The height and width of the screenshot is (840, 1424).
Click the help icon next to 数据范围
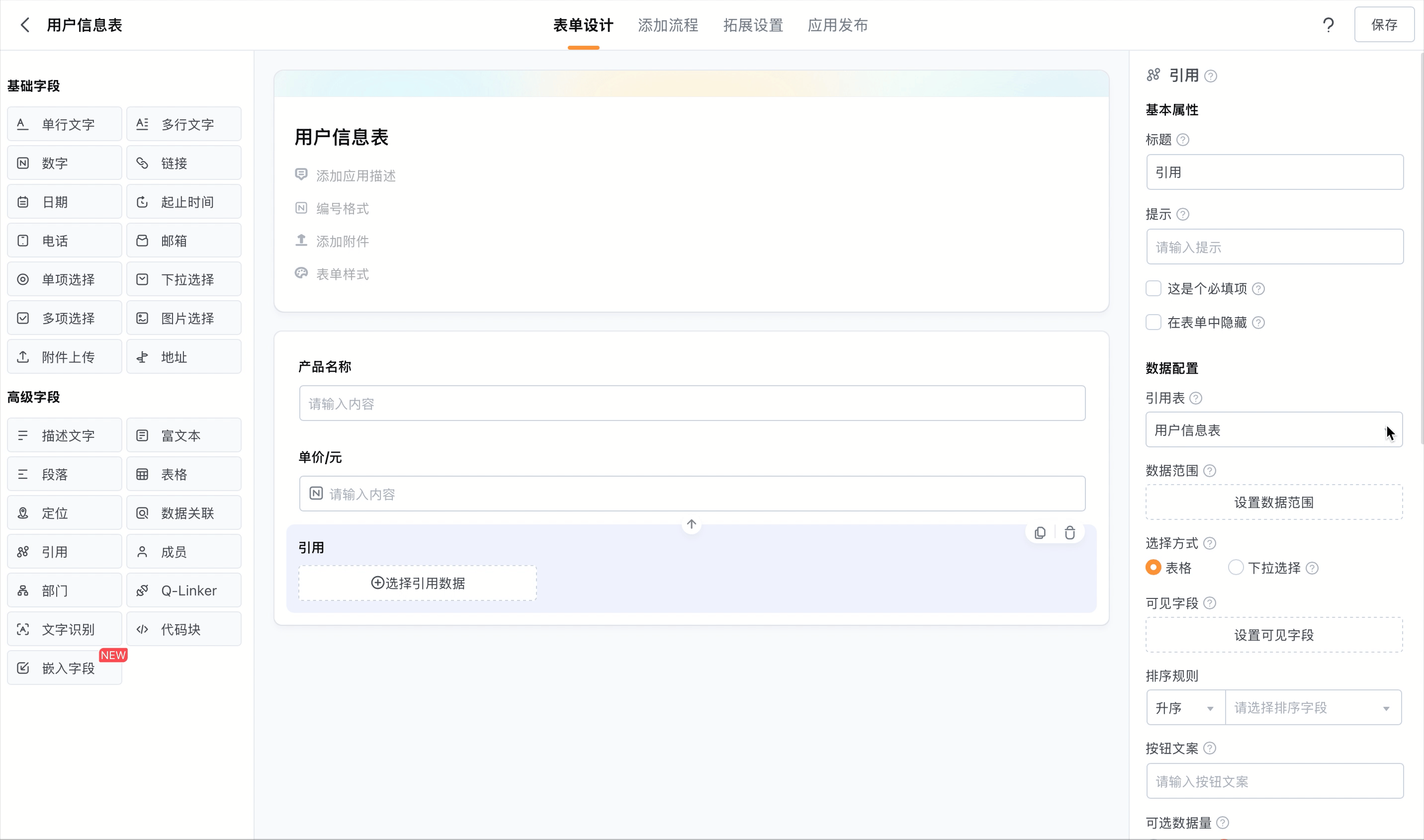pos(1209,470)
